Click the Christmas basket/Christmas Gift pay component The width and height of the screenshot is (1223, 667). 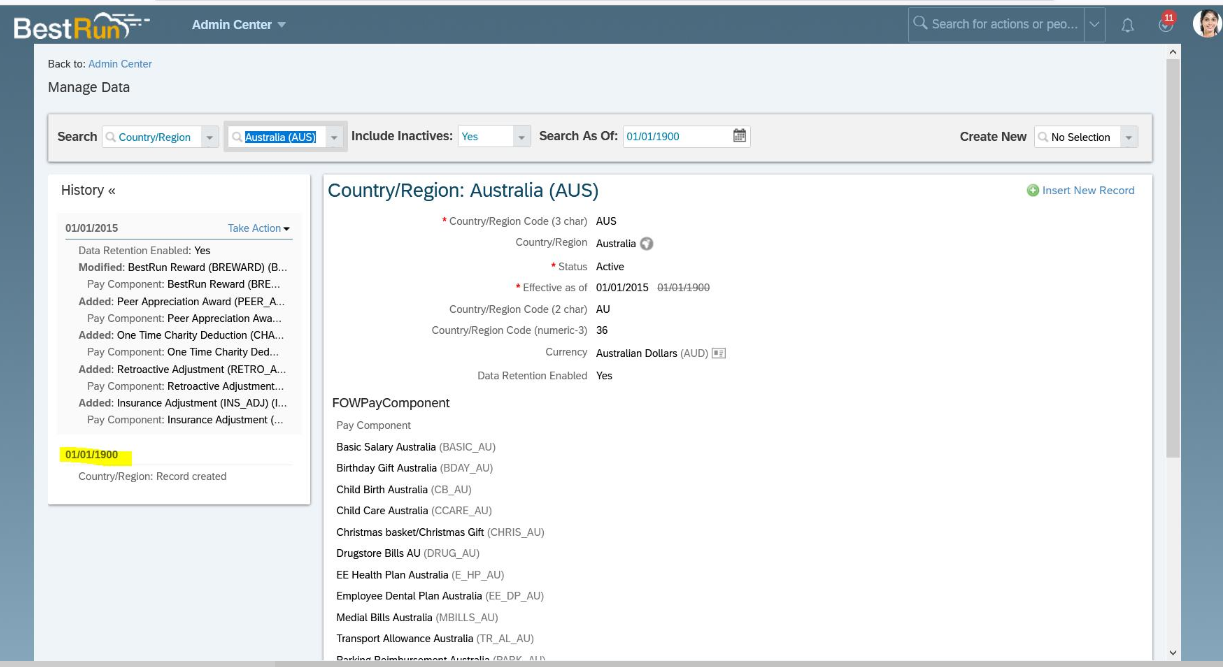pos(440,532)
